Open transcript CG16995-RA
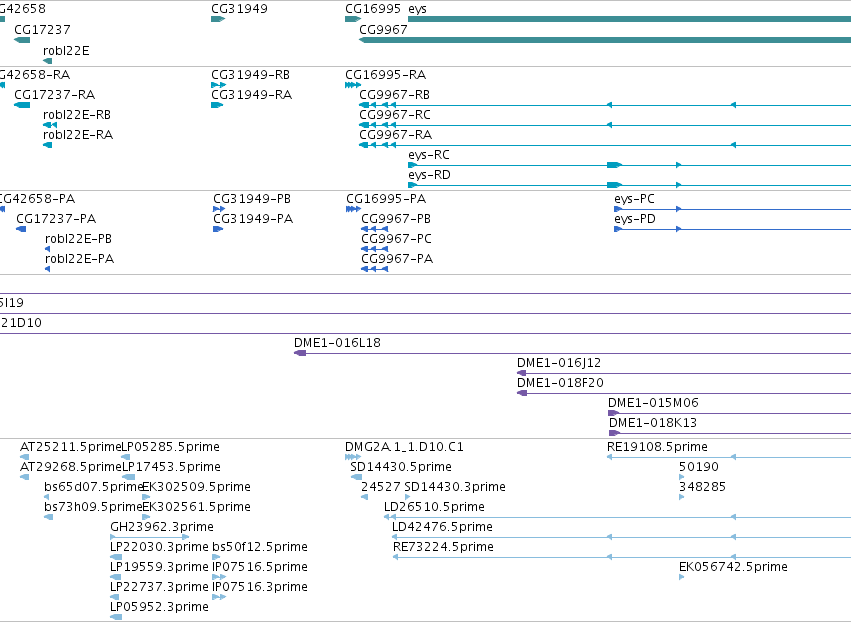The width and height of the screenshot is (851, 622). 386,75
